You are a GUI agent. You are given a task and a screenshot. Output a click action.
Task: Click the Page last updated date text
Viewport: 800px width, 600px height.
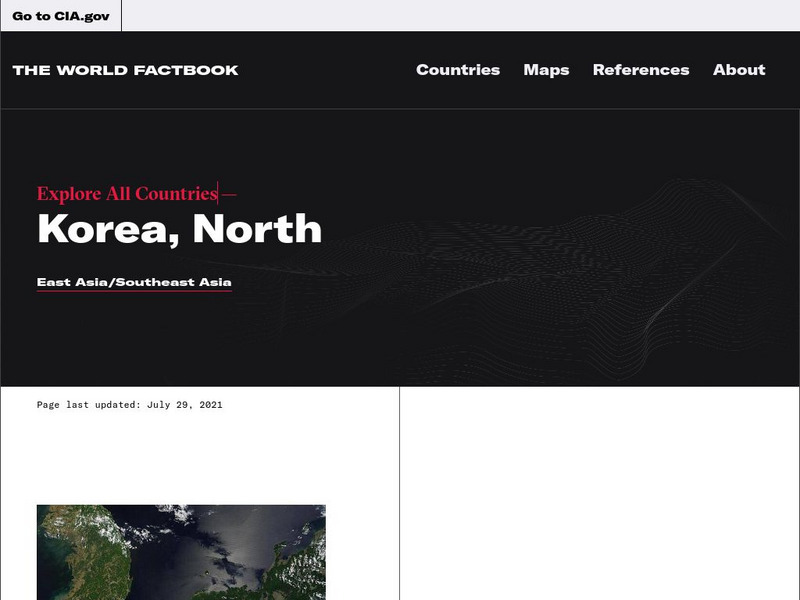130,404
